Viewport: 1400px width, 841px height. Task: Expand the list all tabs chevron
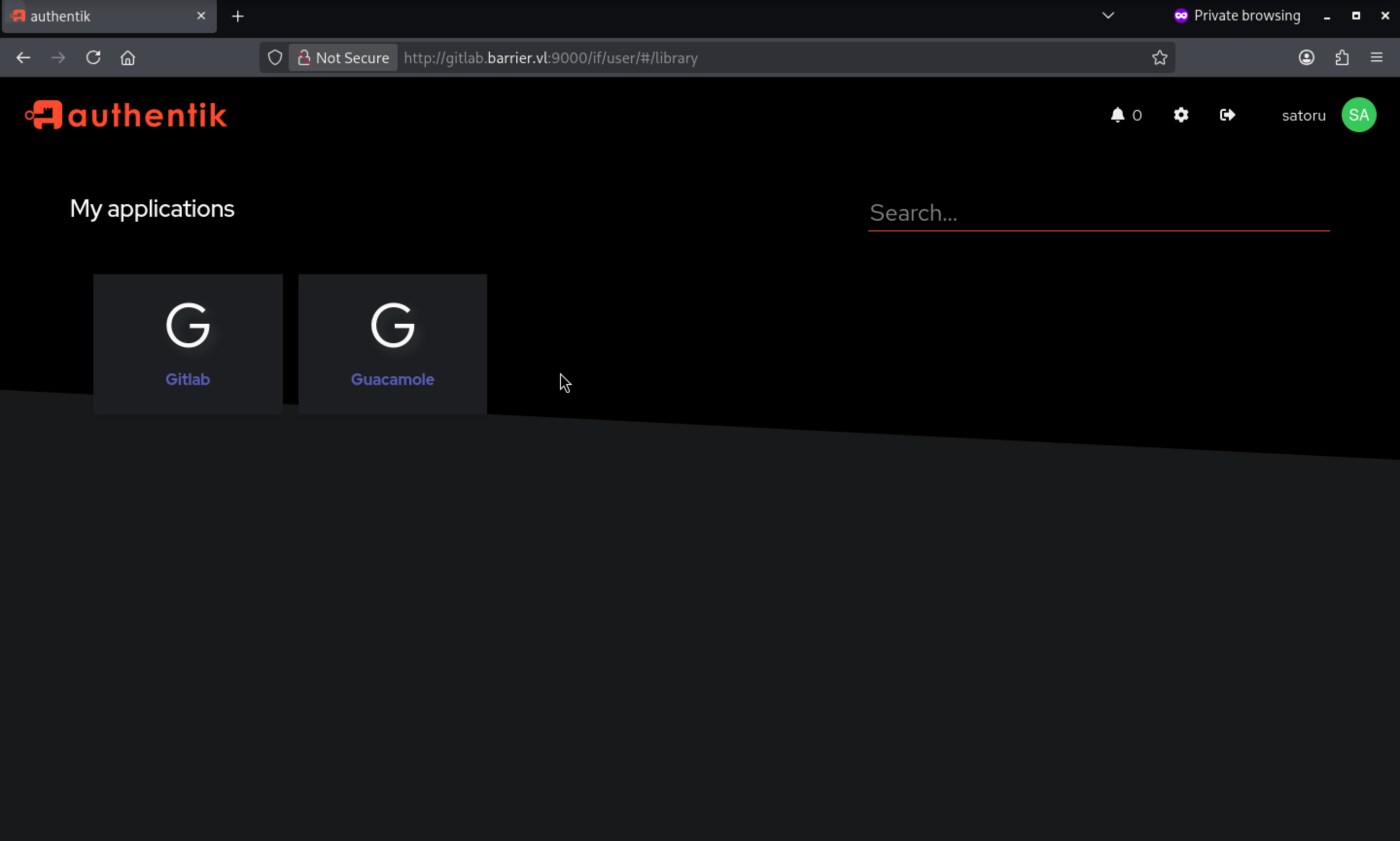coord(1108,16)
